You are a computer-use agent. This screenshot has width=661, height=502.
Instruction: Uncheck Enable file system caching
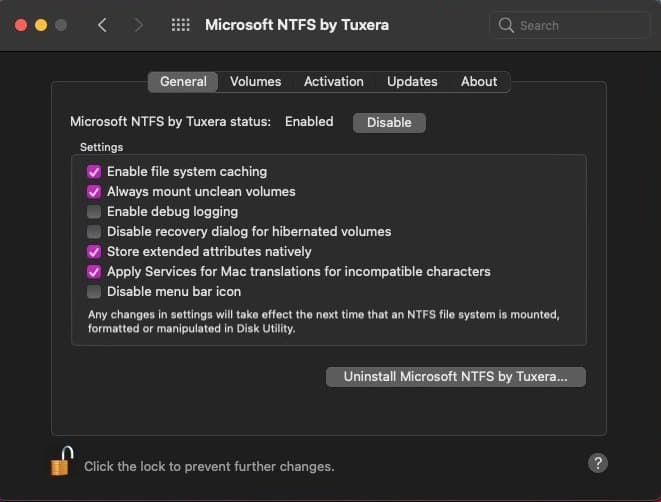click(94, 172)
